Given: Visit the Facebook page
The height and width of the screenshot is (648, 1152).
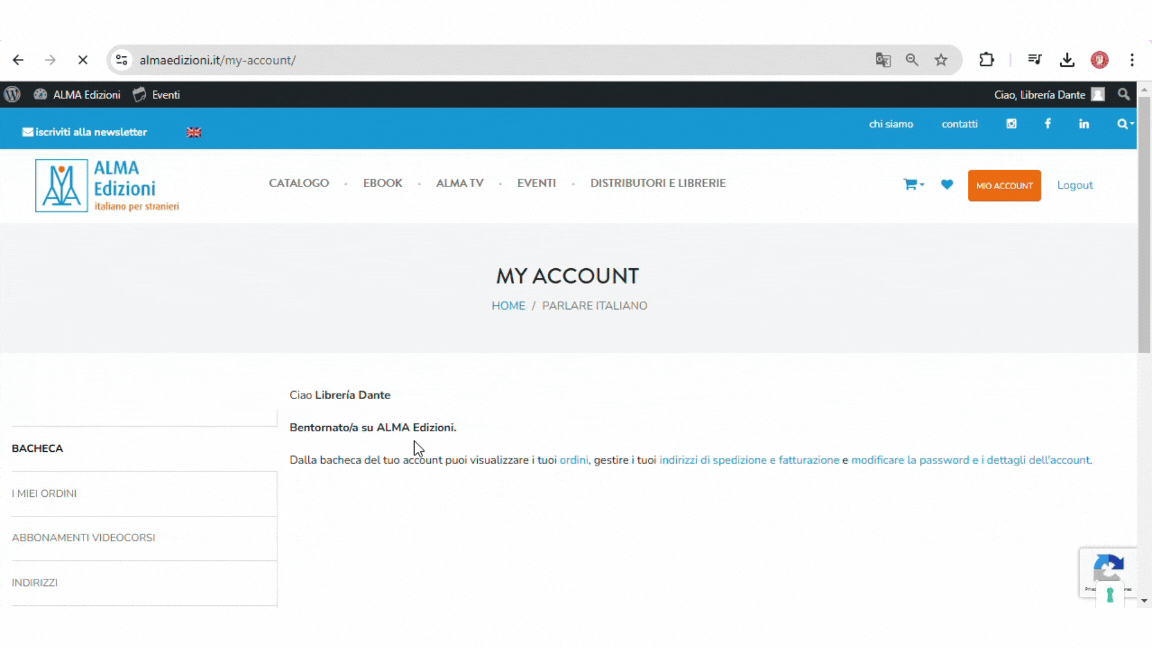Looking at the screenshot, I should pyautogui.click(x=1048, y=124).
